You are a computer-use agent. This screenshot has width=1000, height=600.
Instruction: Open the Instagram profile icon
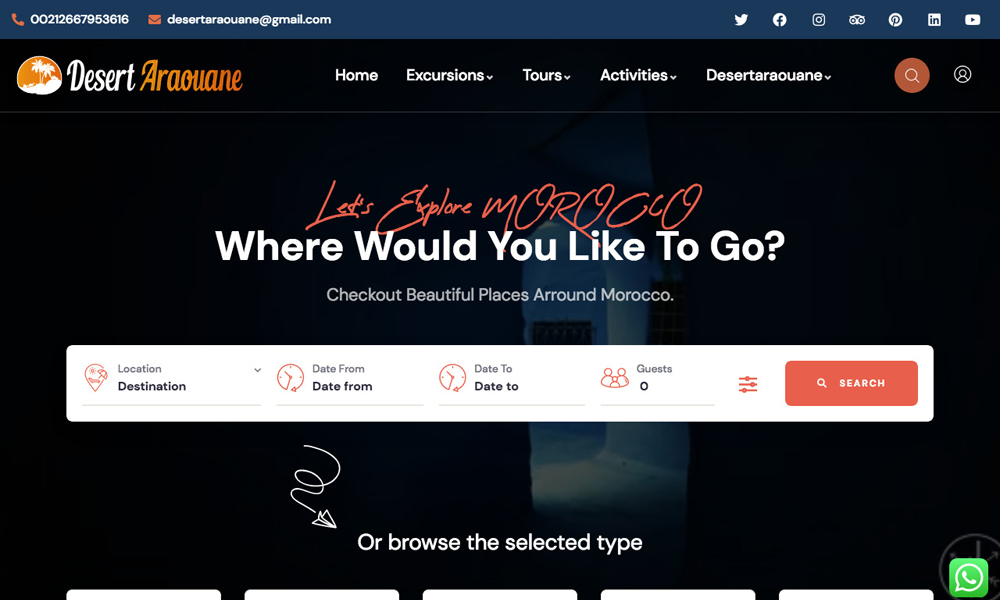(818, 20)
